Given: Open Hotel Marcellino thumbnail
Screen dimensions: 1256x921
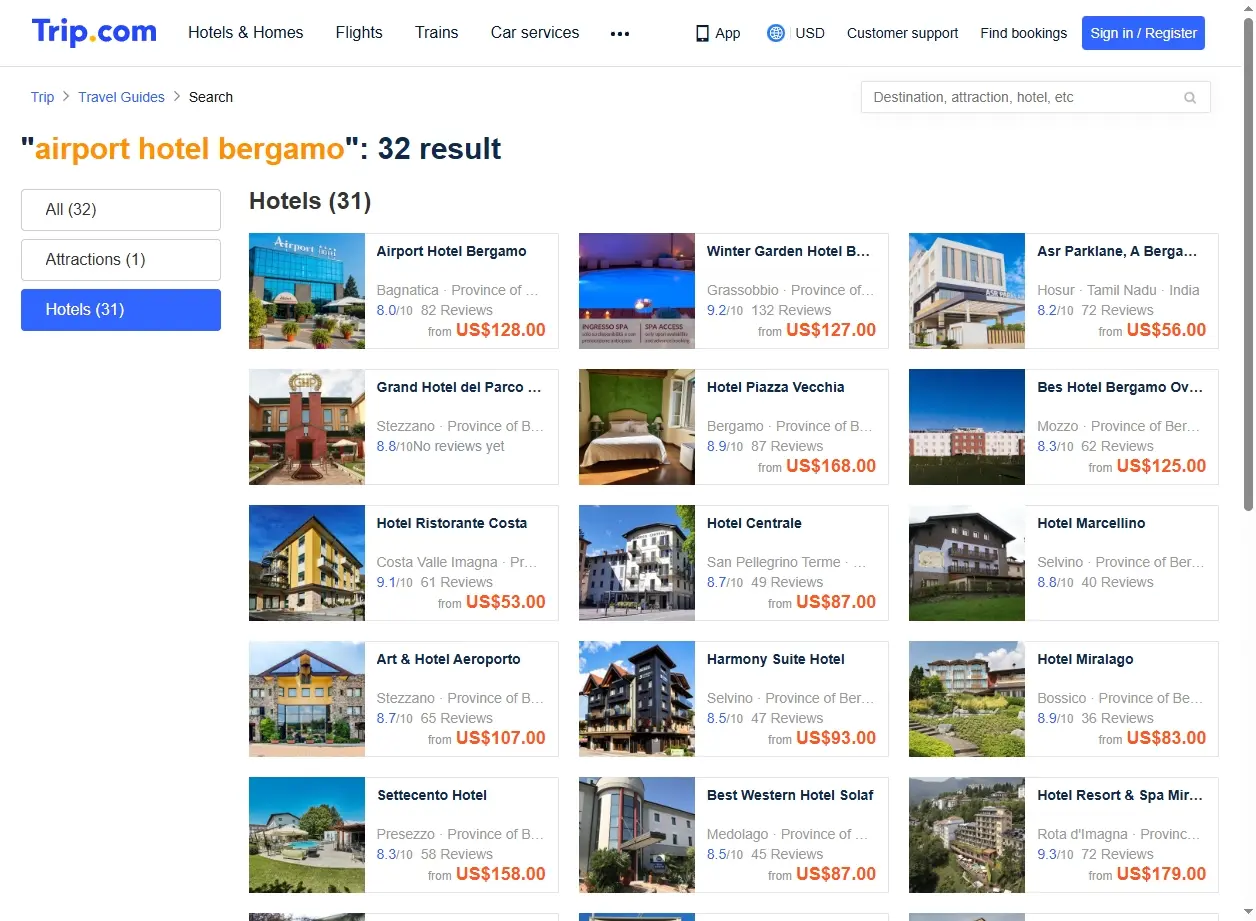Looking at the screenshot, I should 967,563.
